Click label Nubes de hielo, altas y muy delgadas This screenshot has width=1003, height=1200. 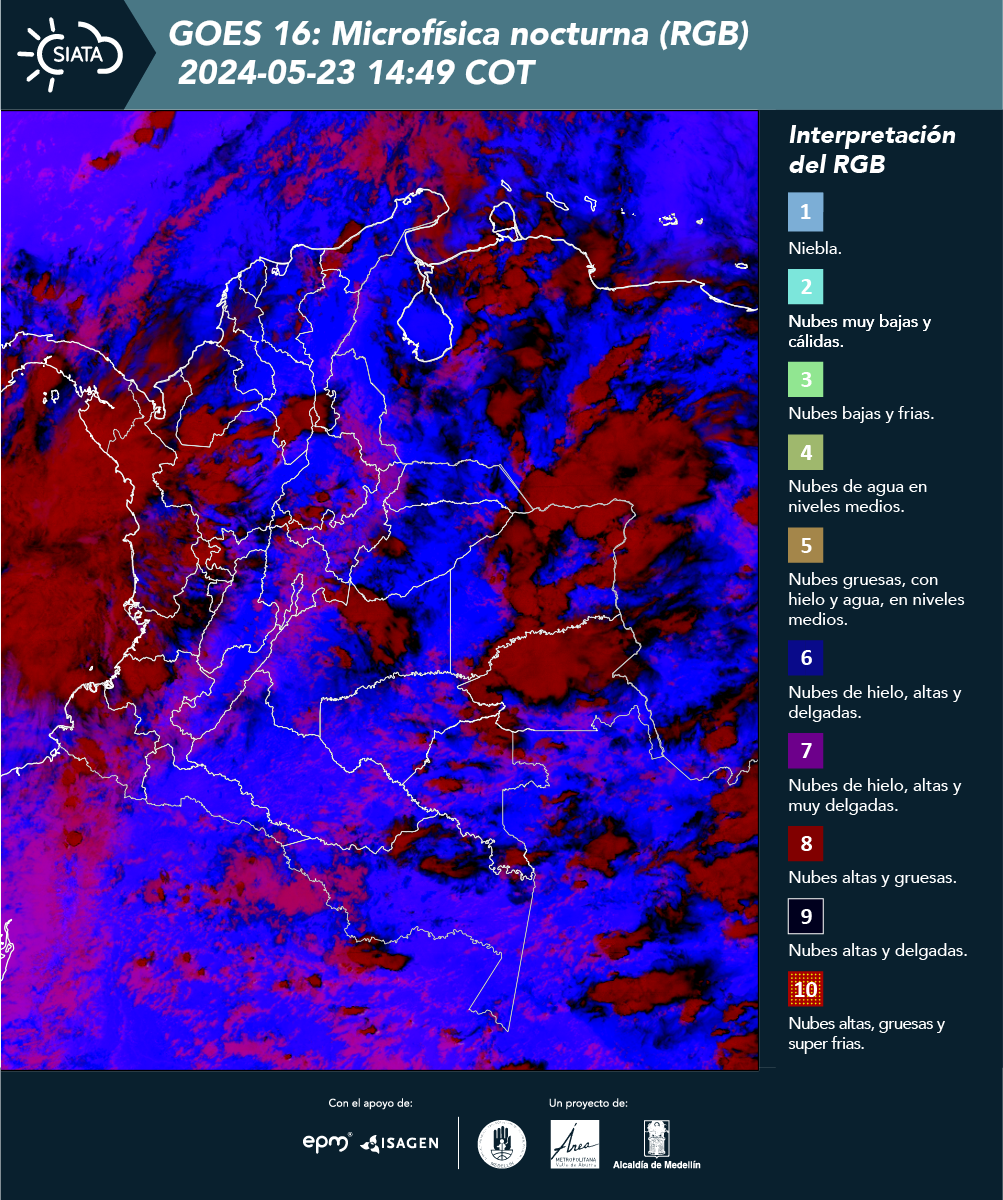pos(875,795)
